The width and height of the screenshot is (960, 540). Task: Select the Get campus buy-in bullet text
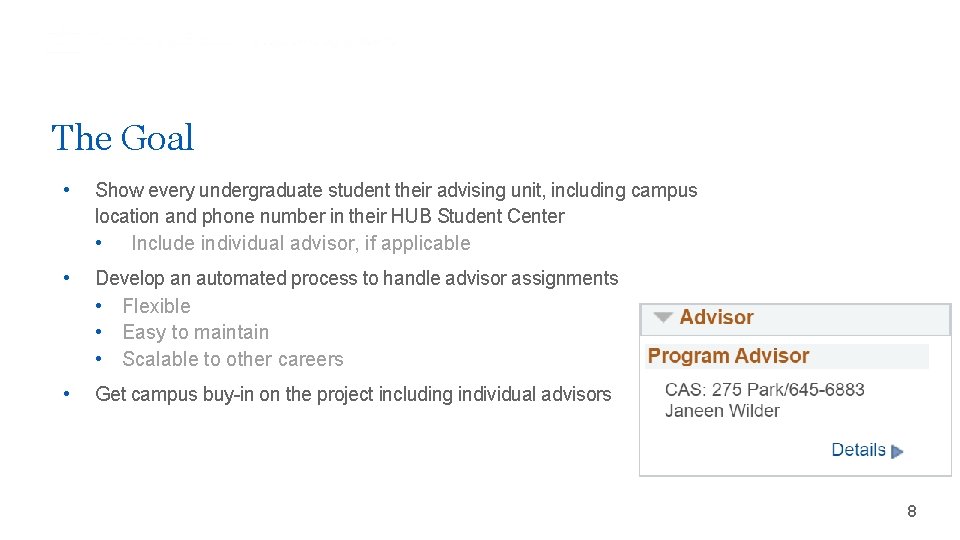(x=353, y=394)
